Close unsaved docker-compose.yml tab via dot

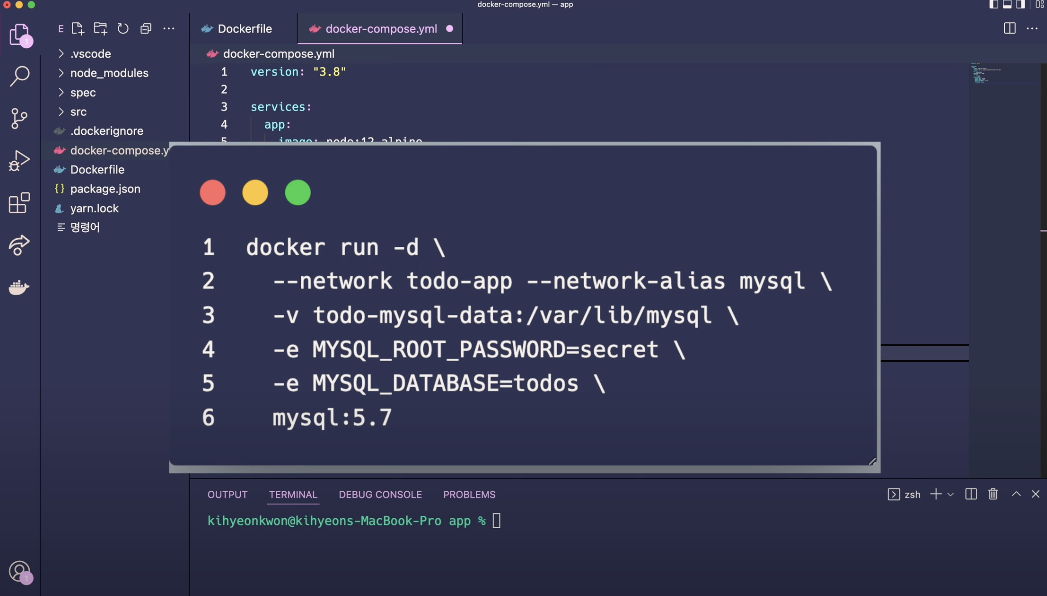[x=449, y=29]
